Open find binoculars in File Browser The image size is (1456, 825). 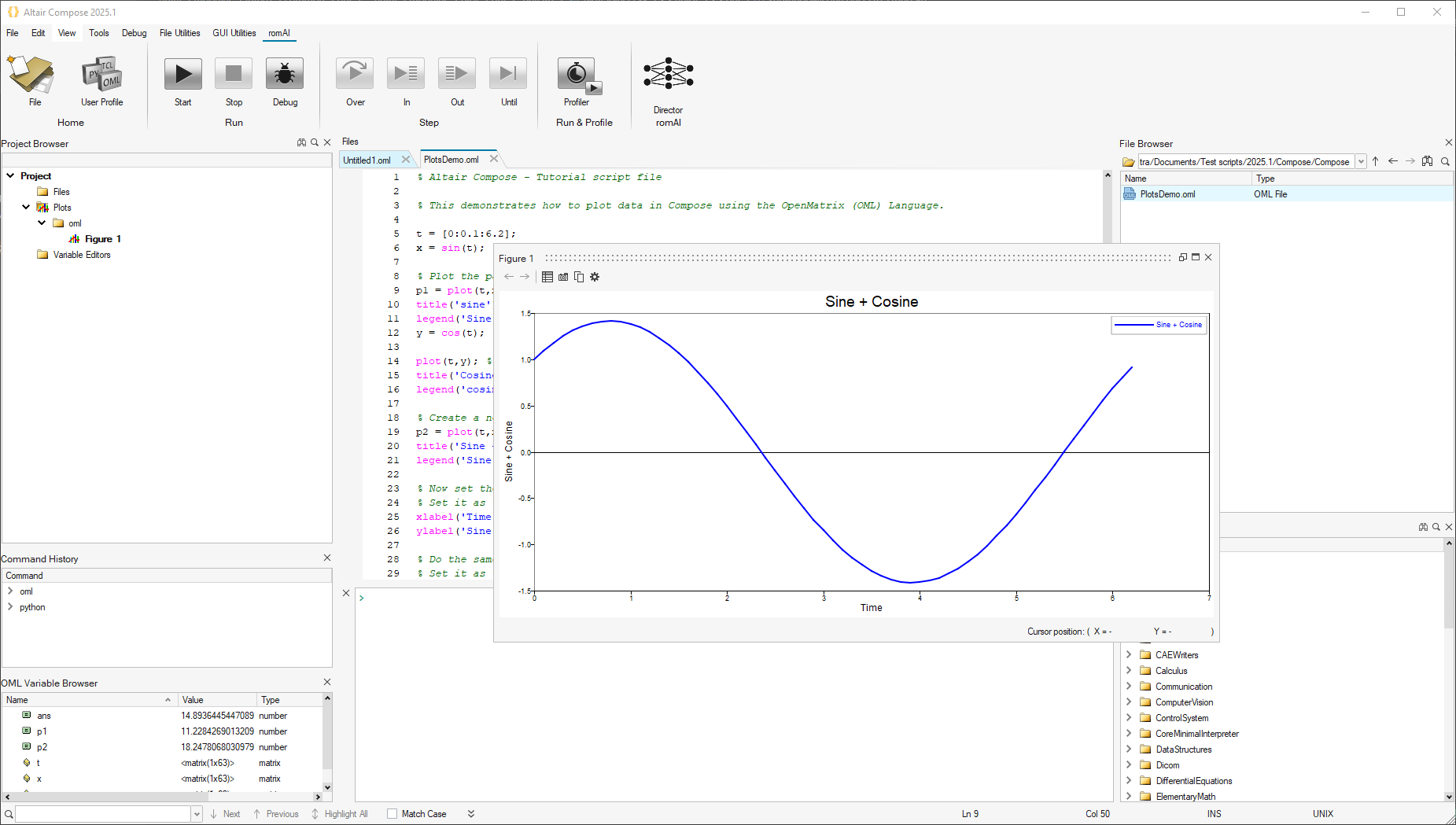1428,161
